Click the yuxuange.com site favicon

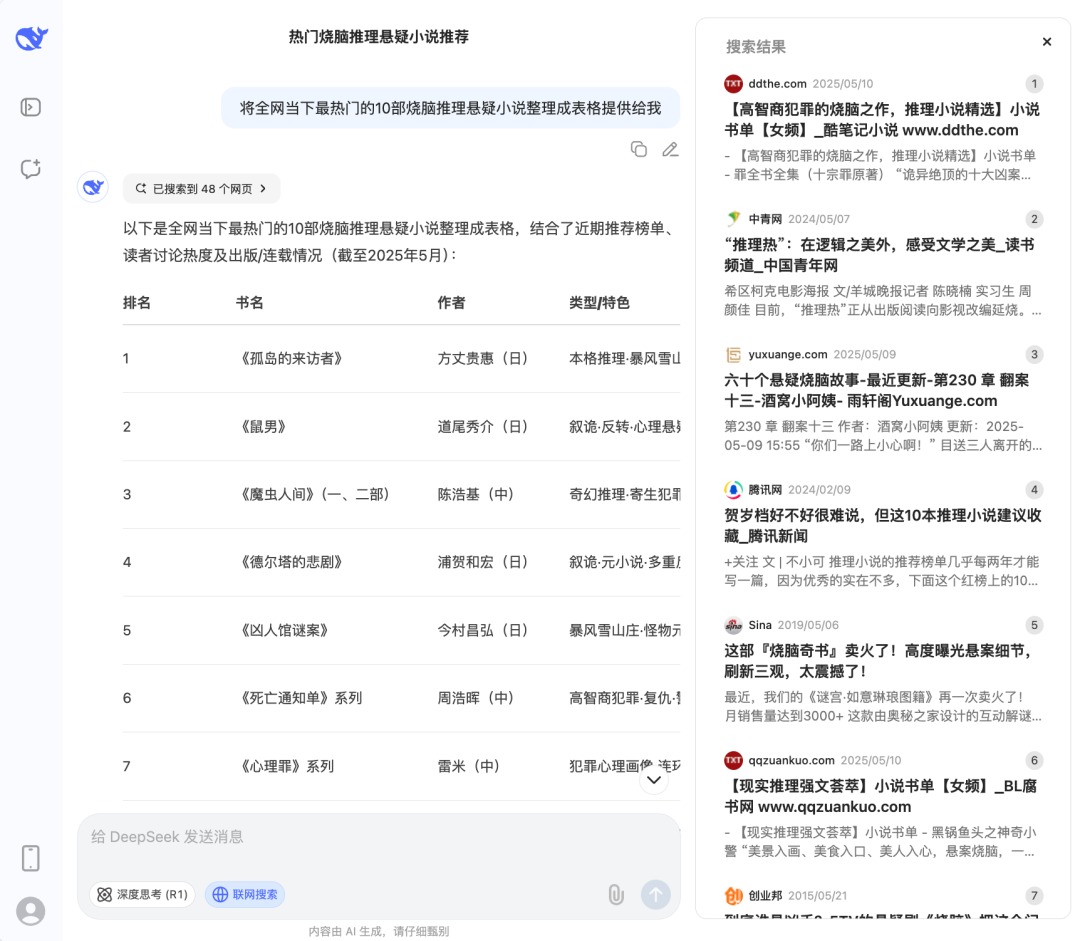tap(734, 355)
